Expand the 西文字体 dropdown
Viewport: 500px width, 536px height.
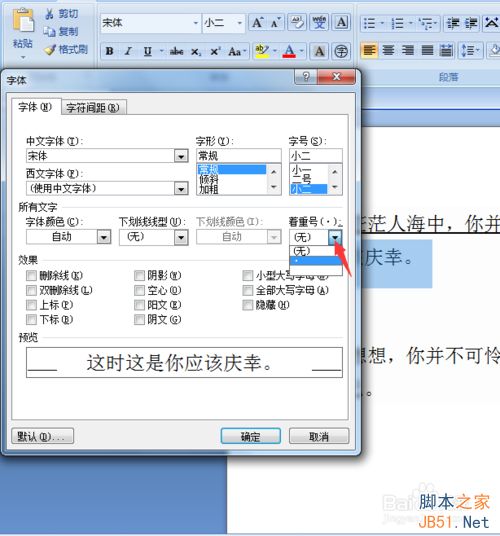[181, 189]
